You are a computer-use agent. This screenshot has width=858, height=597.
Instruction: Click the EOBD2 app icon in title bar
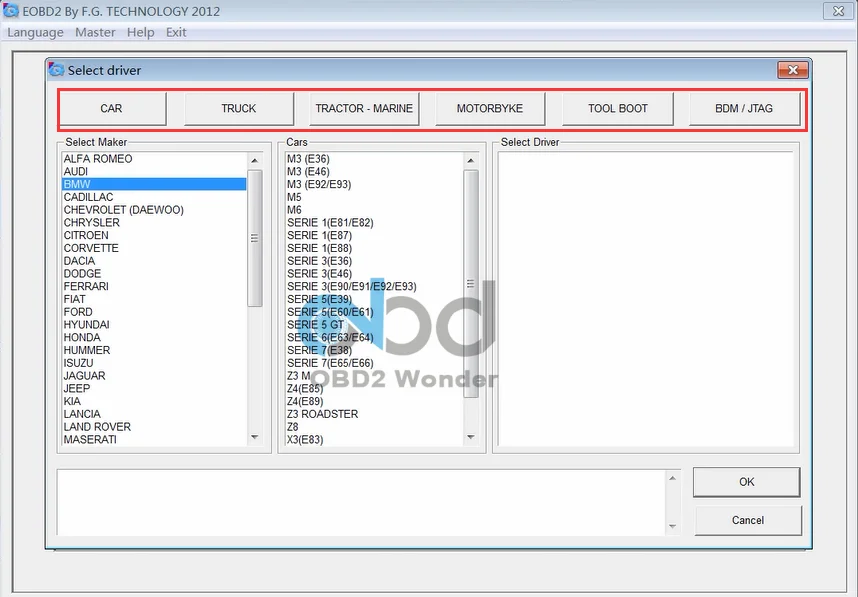tap(10, 10)
